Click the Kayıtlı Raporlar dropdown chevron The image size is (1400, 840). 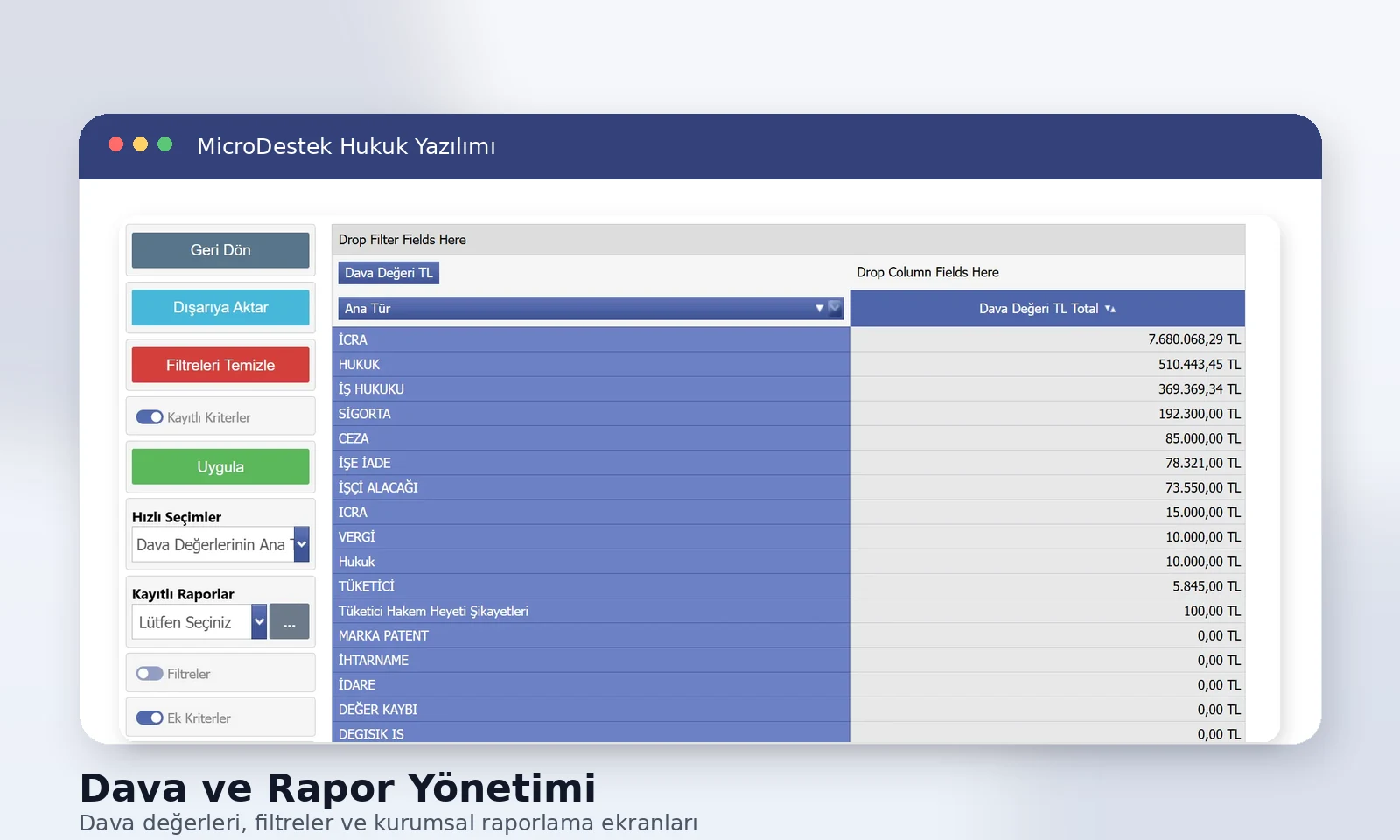tap(258, 621)
